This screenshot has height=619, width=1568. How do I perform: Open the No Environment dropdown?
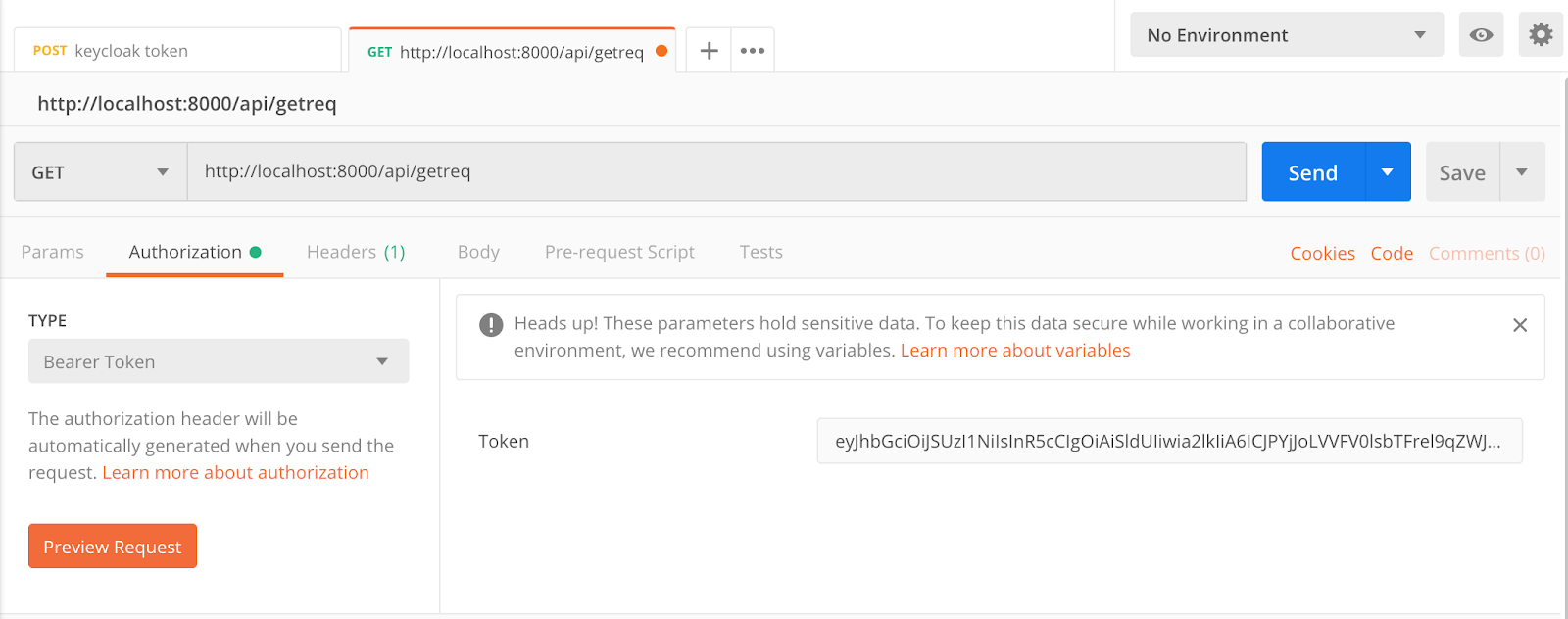tap(1287, 34)
